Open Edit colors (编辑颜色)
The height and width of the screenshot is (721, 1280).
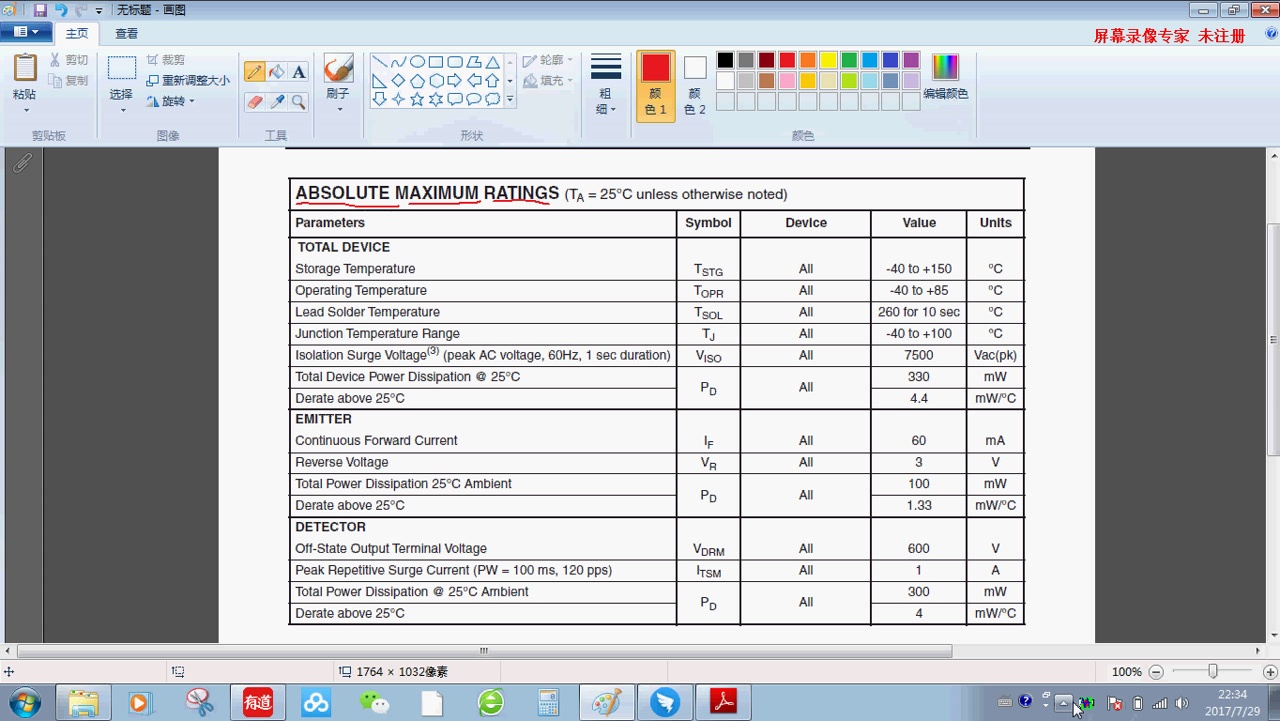[x=945, y=77]
